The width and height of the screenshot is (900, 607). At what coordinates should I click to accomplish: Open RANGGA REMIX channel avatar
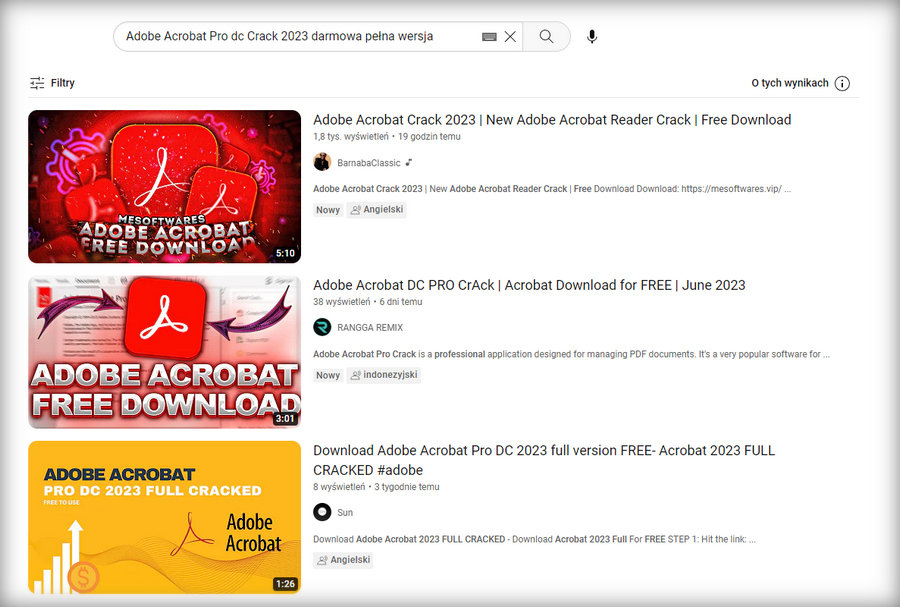click(322, 327)
